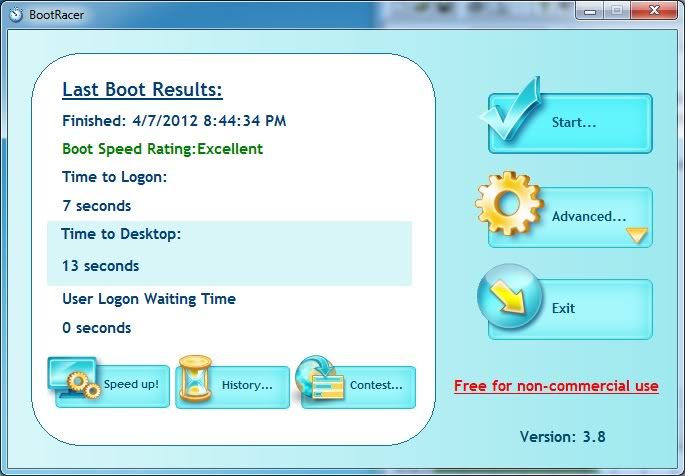Image resolution: width=685 pixels, height=476 pixels.
Task: Click the hourglass History icon
Action: (x=195, y=378)
